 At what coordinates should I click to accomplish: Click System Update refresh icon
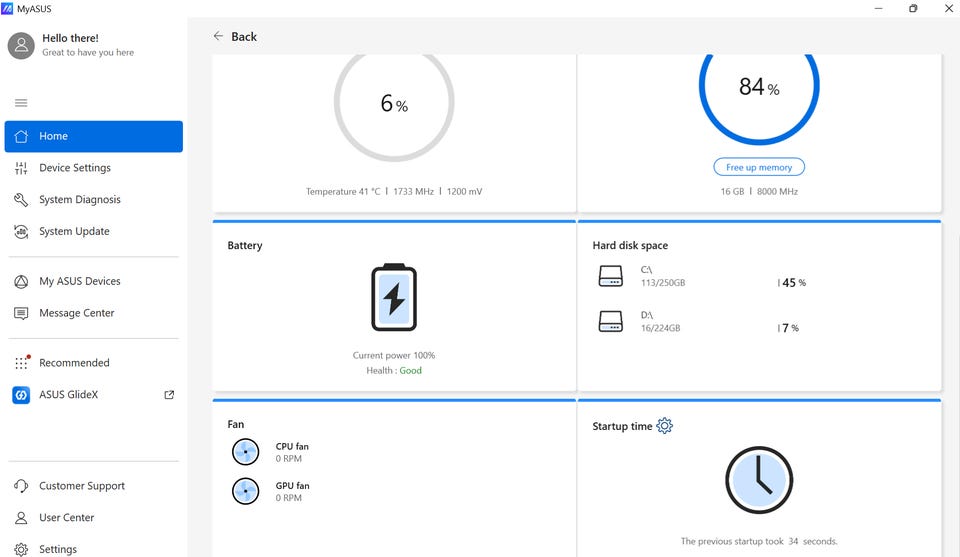point(21,231)
